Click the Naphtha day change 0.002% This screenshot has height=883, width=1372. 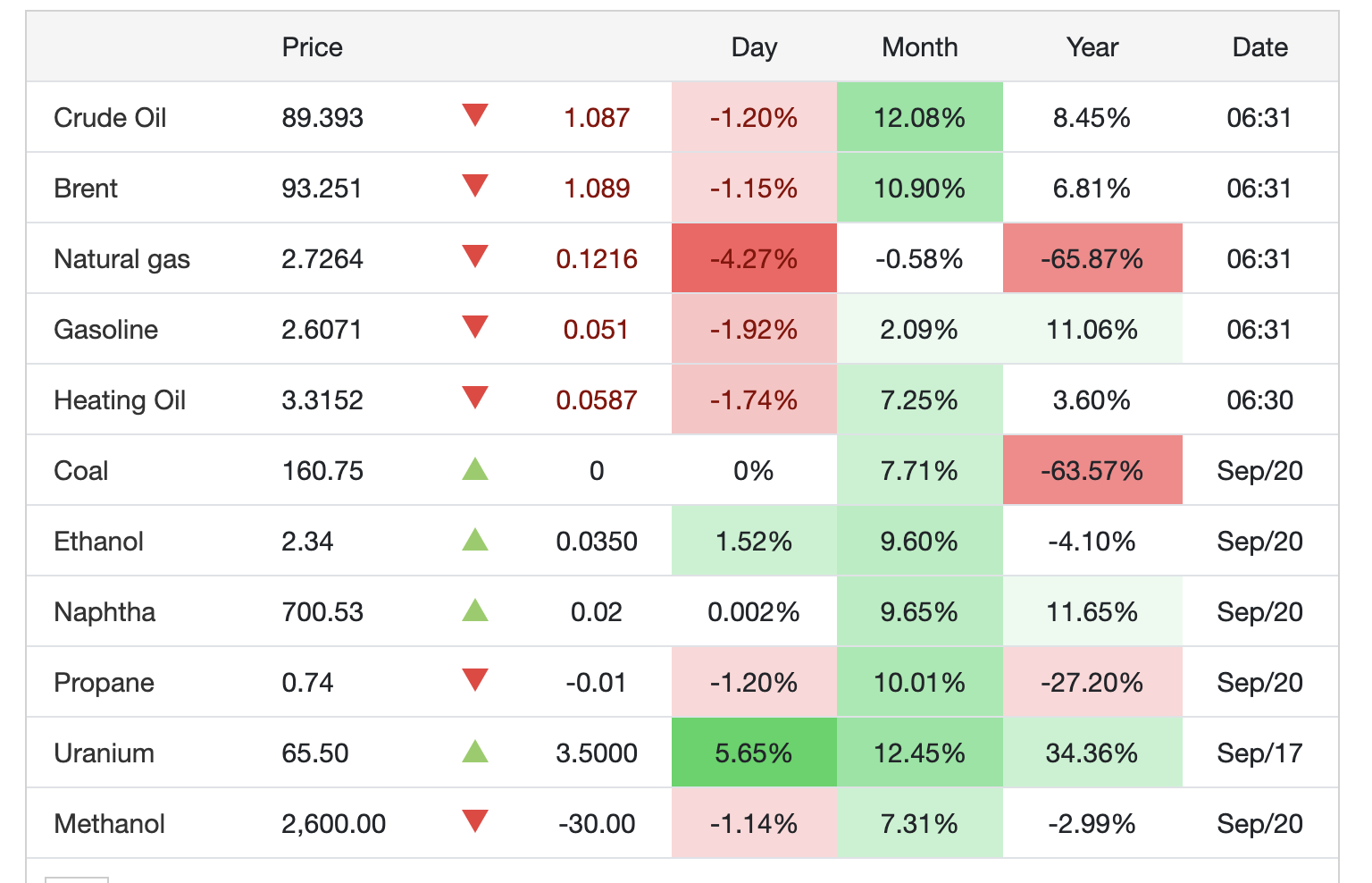(754, 611)
